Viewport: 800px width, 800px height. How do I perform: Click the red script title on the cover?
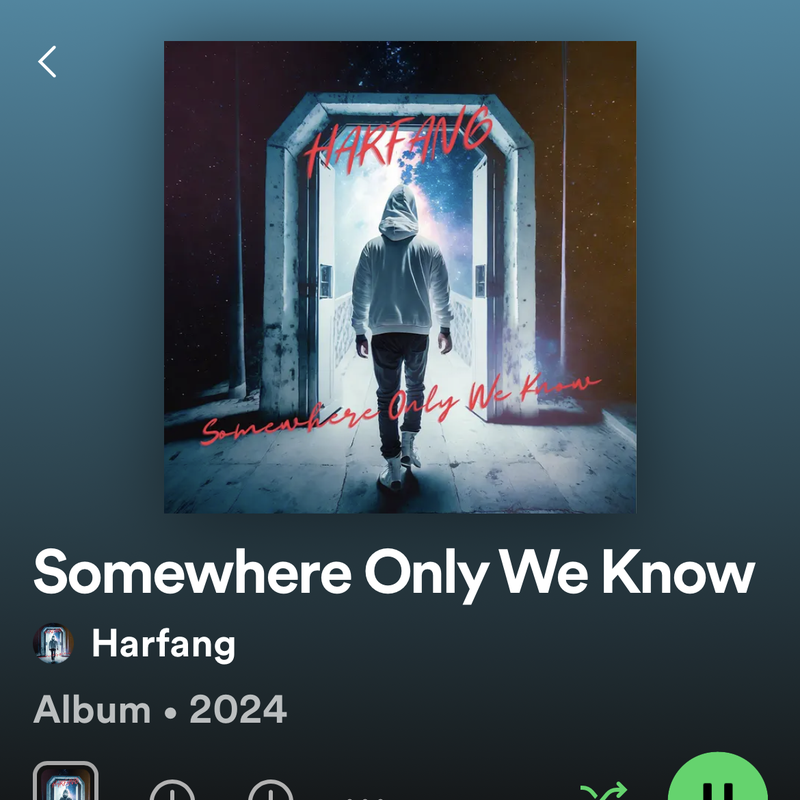(401, 409)
